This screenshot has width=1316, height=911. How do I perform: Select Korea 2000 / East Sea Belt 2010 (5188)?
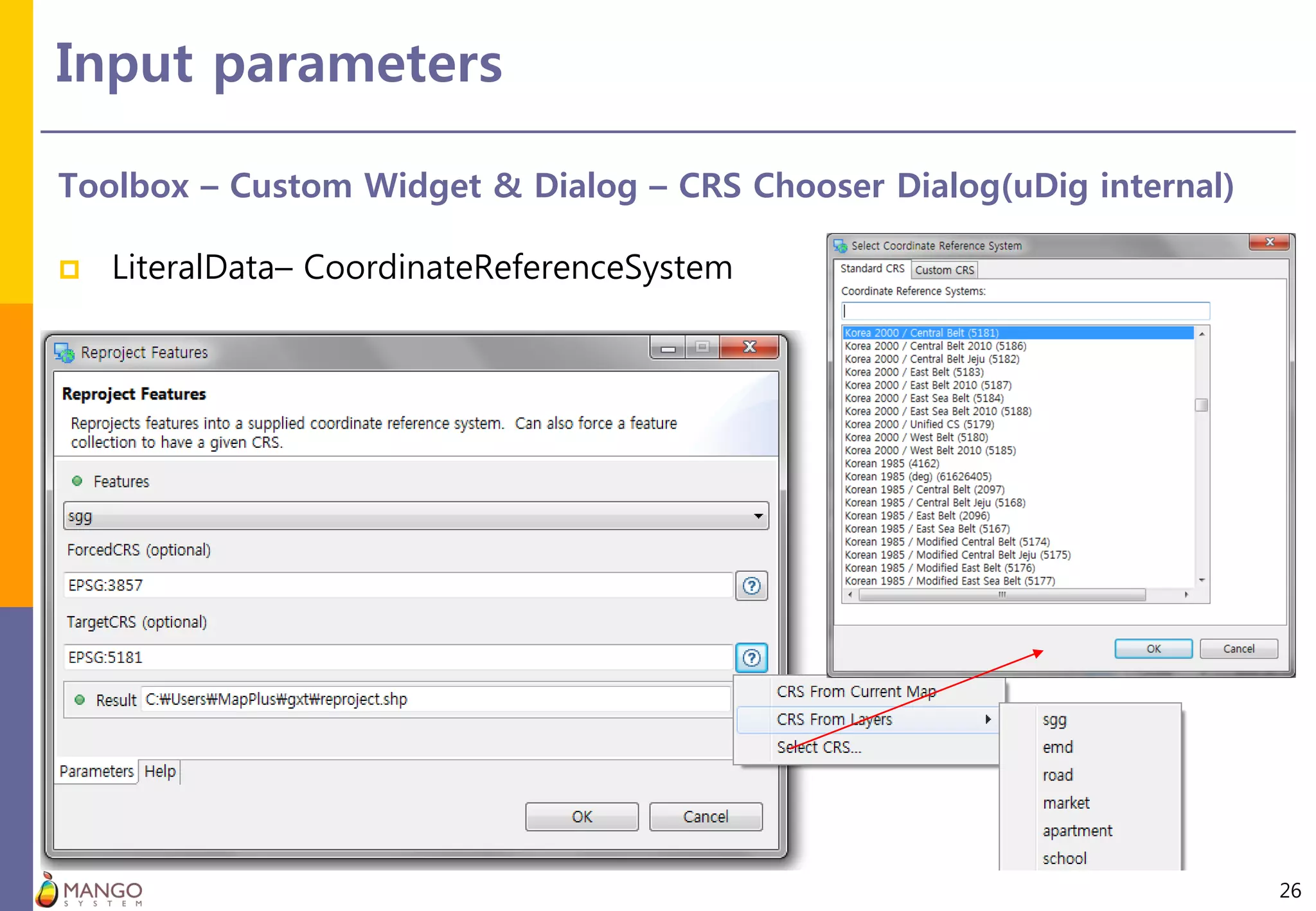(938, 411)
